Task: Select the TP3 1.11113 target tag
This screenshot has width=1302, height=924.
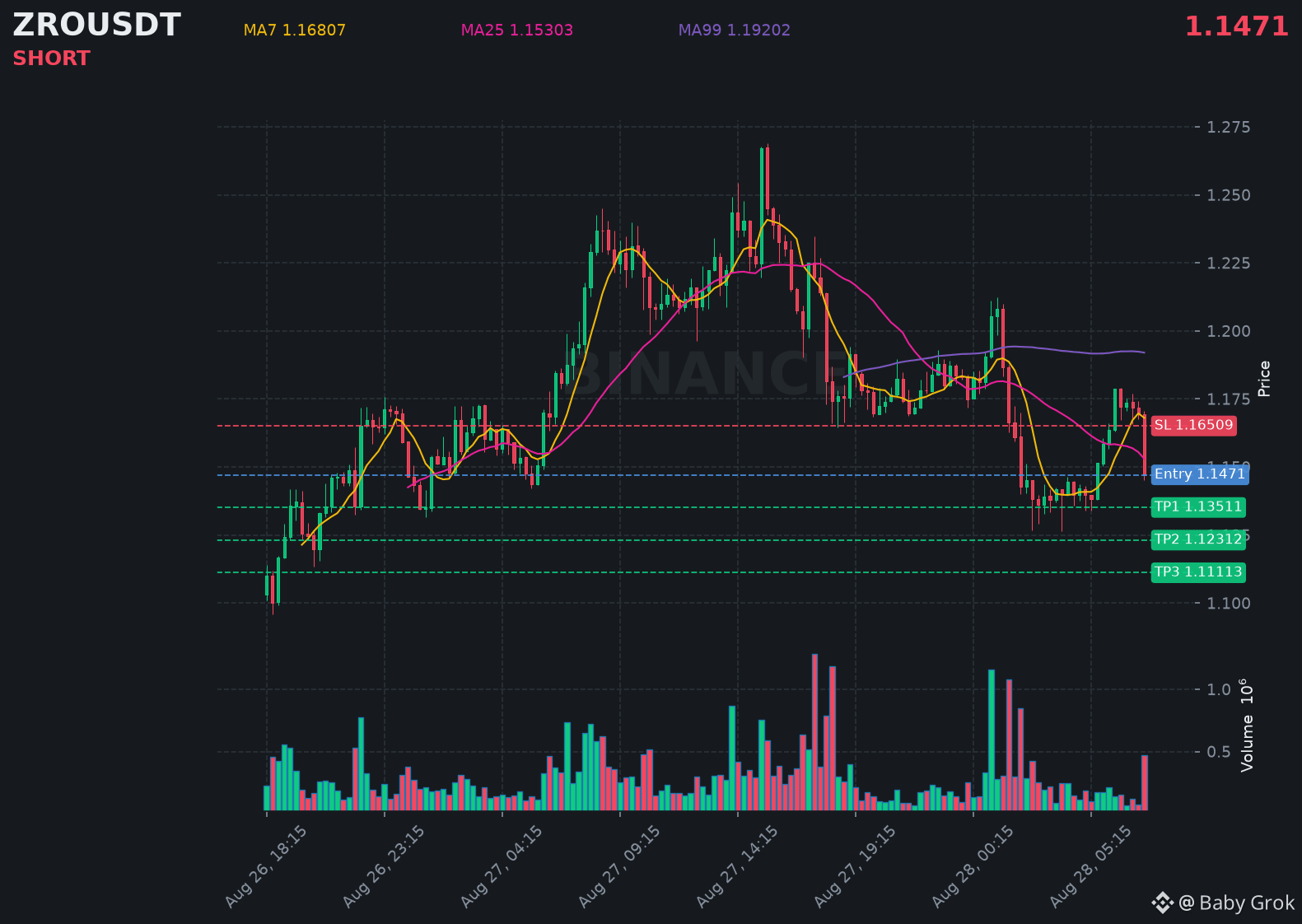Action: click(x=1198, y=572)
